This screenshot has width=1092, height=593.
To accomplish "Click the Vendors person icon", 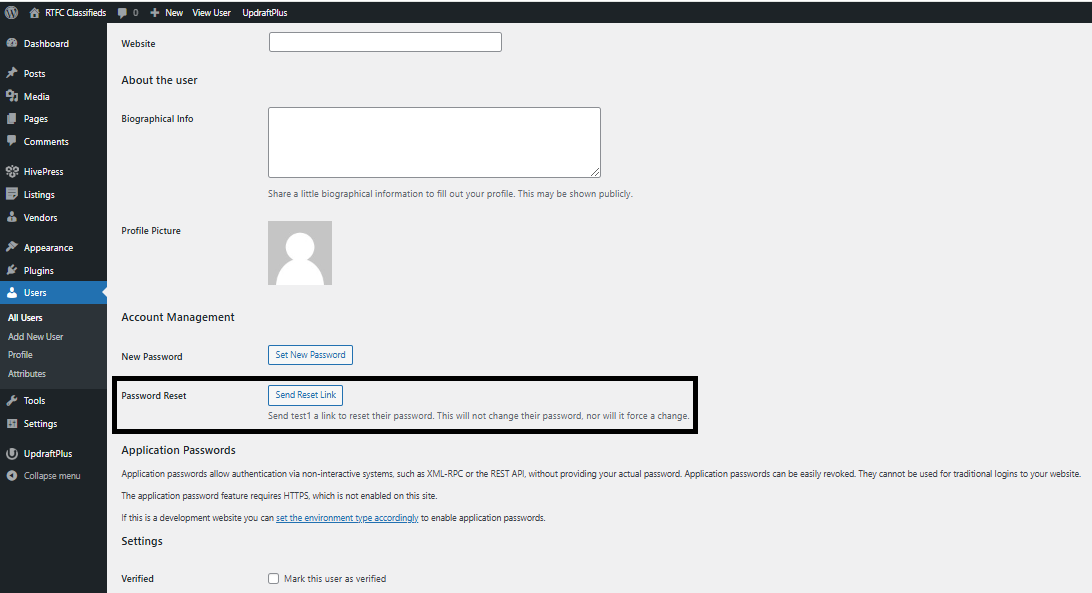I will click(12, 217).
